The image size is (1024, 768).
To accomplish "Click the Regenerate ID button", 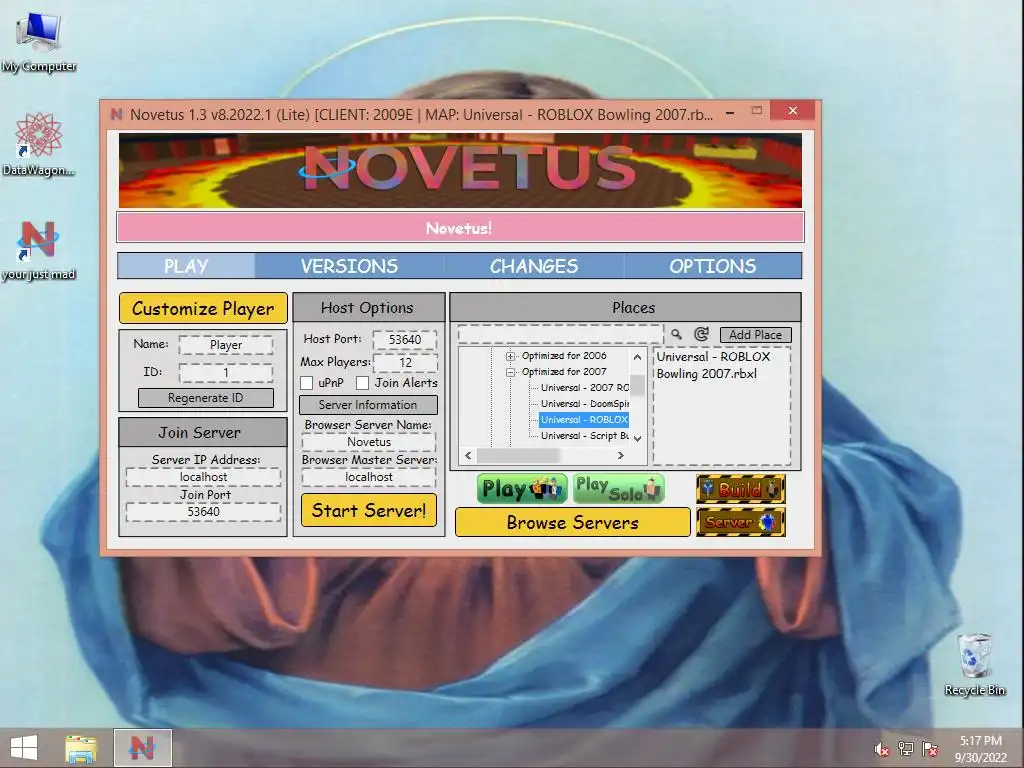I will coord(206,398).
